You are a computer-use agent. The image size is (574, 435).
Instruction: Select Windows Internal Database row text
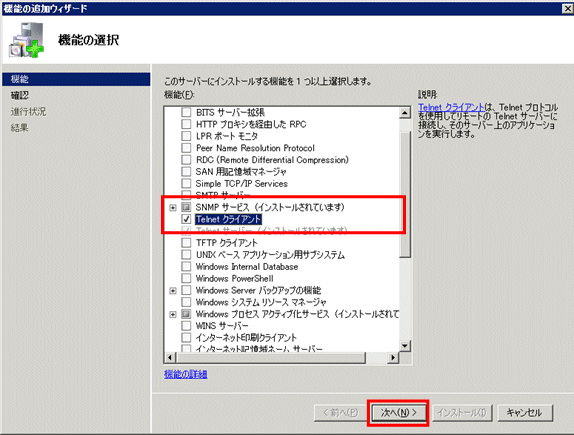[x=247, y=266]
